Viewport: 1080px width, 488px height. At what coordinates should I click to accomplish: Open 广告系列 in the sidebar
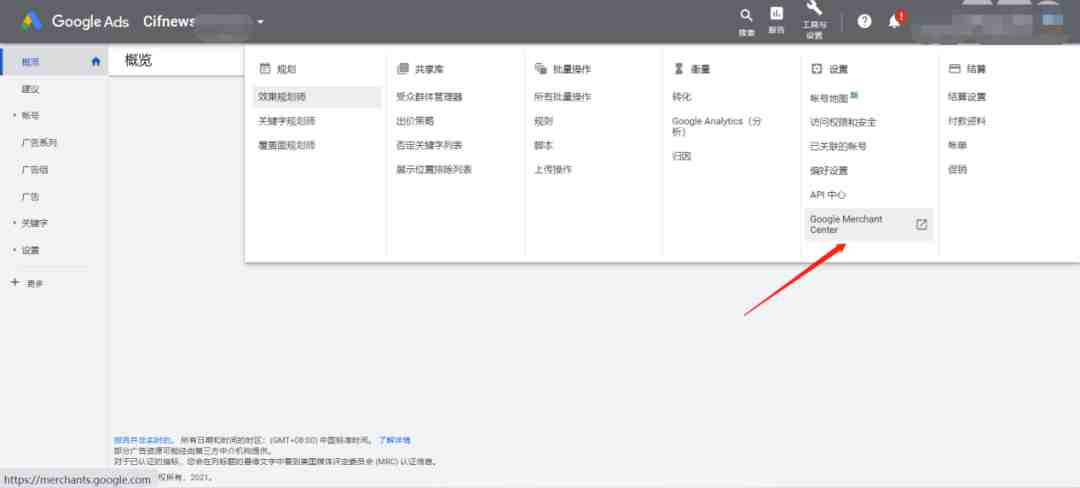[39, 143]
